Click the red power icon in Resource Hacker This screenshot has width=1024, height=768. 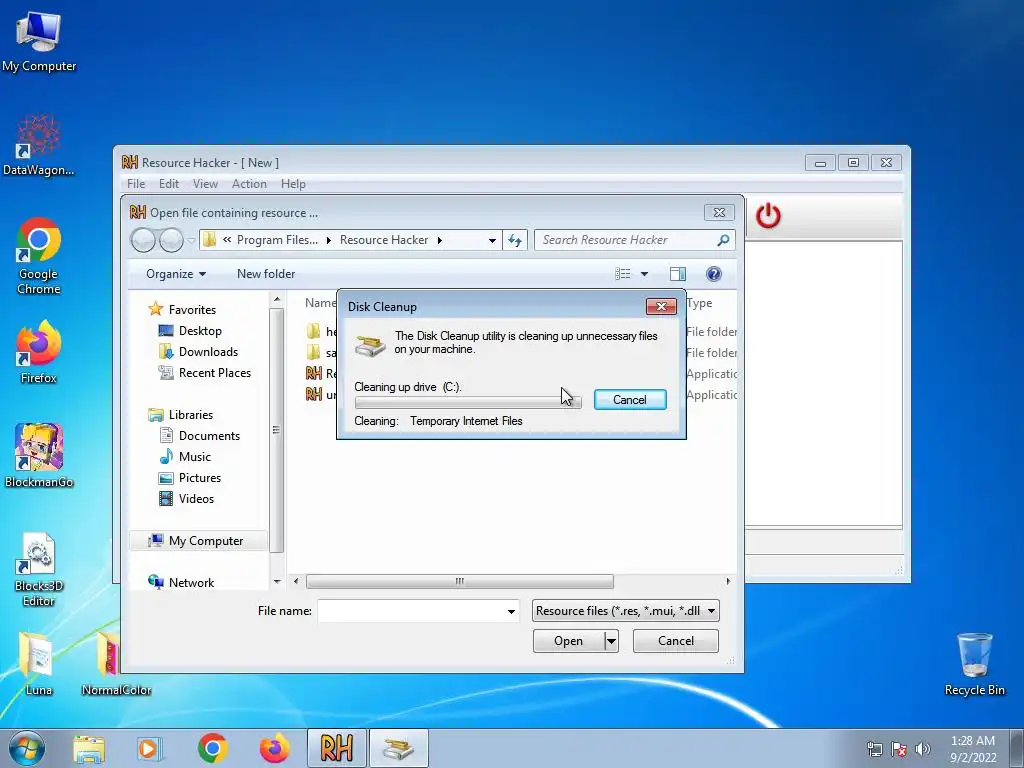[768, 216]
